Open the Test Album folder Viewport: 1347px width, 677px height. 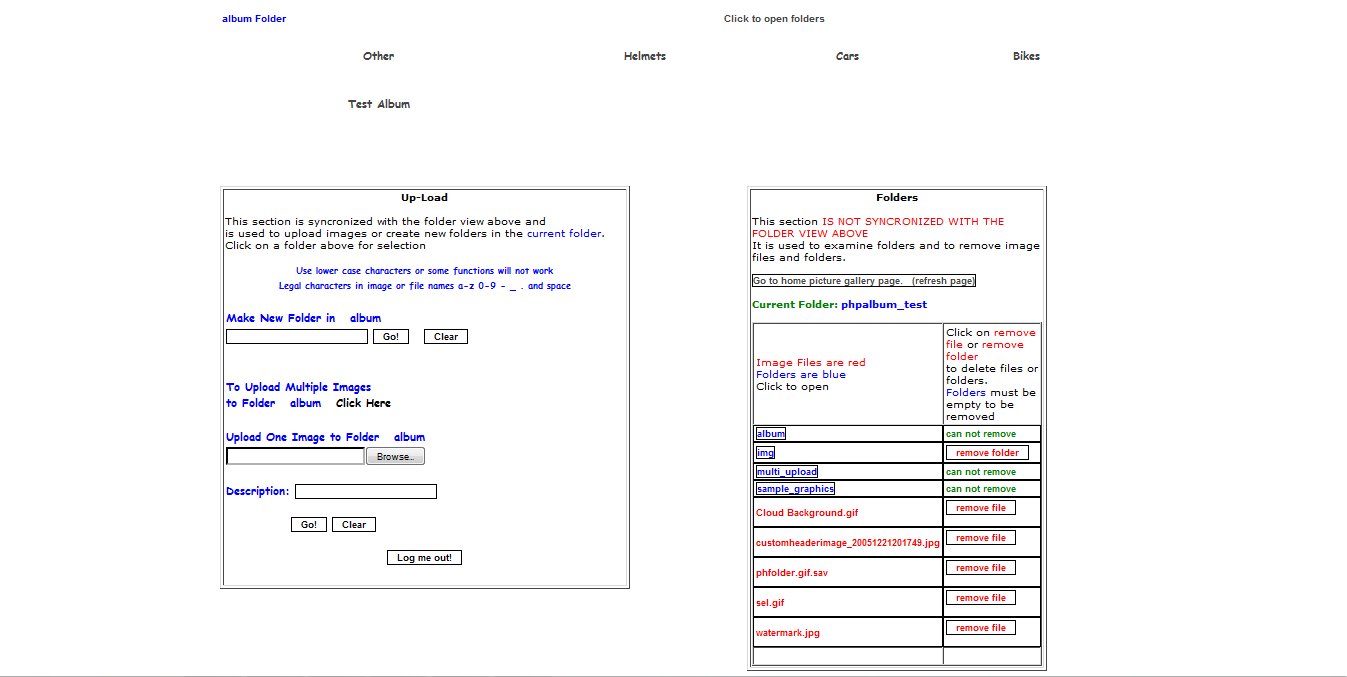click(378, 104)
